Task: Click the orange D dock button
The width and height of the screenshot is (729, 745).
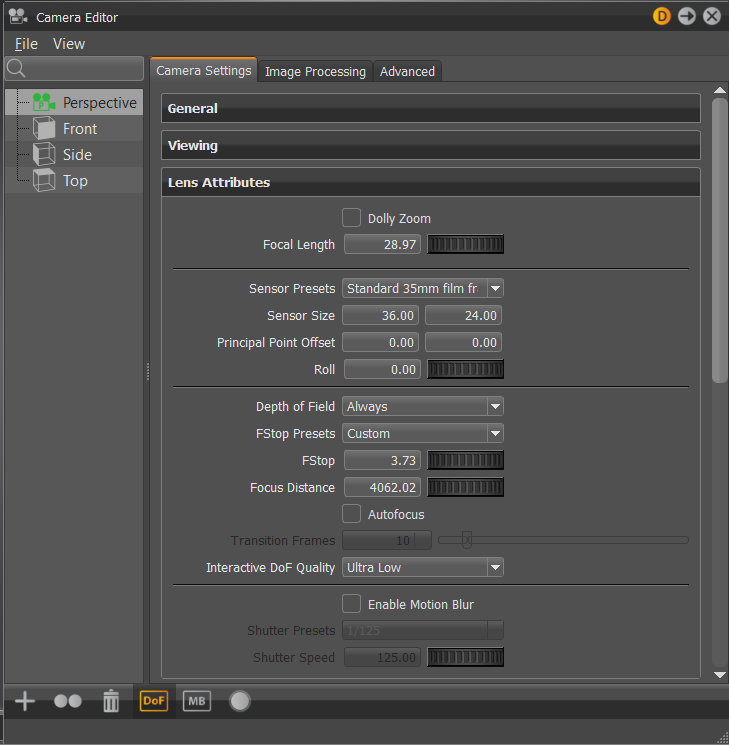Action: [662, 17]
